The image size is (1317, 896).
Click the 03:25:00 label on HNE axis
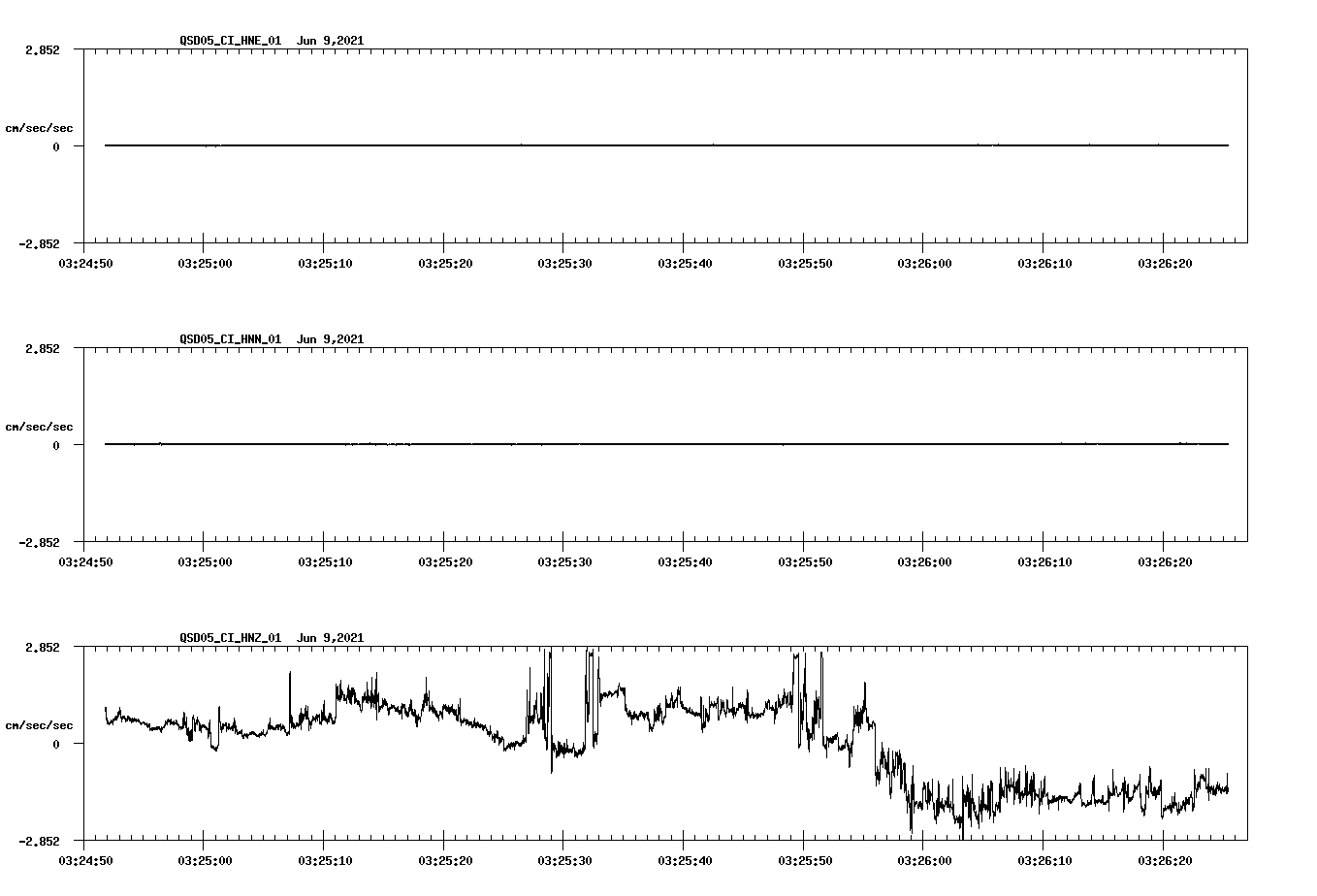[x=204, y=263]
